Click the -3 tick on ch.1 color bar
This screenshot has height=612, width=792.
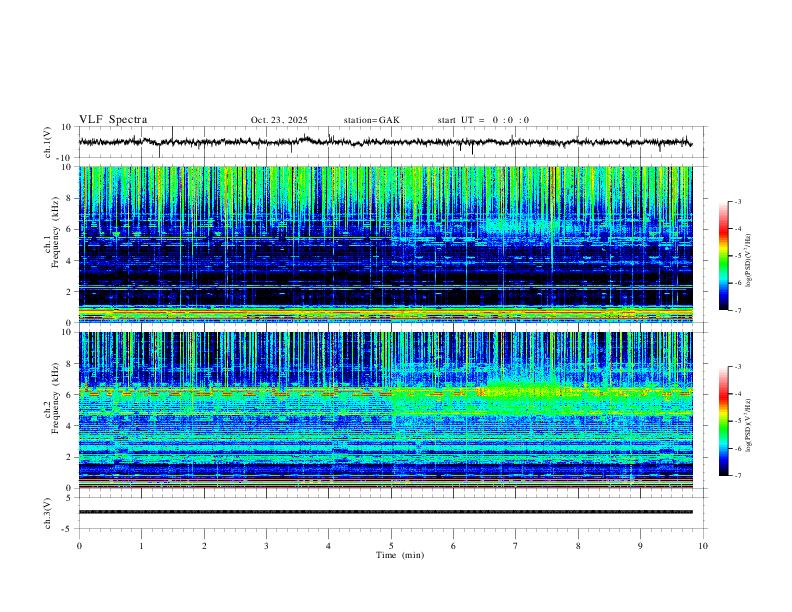tap(738, 202)
